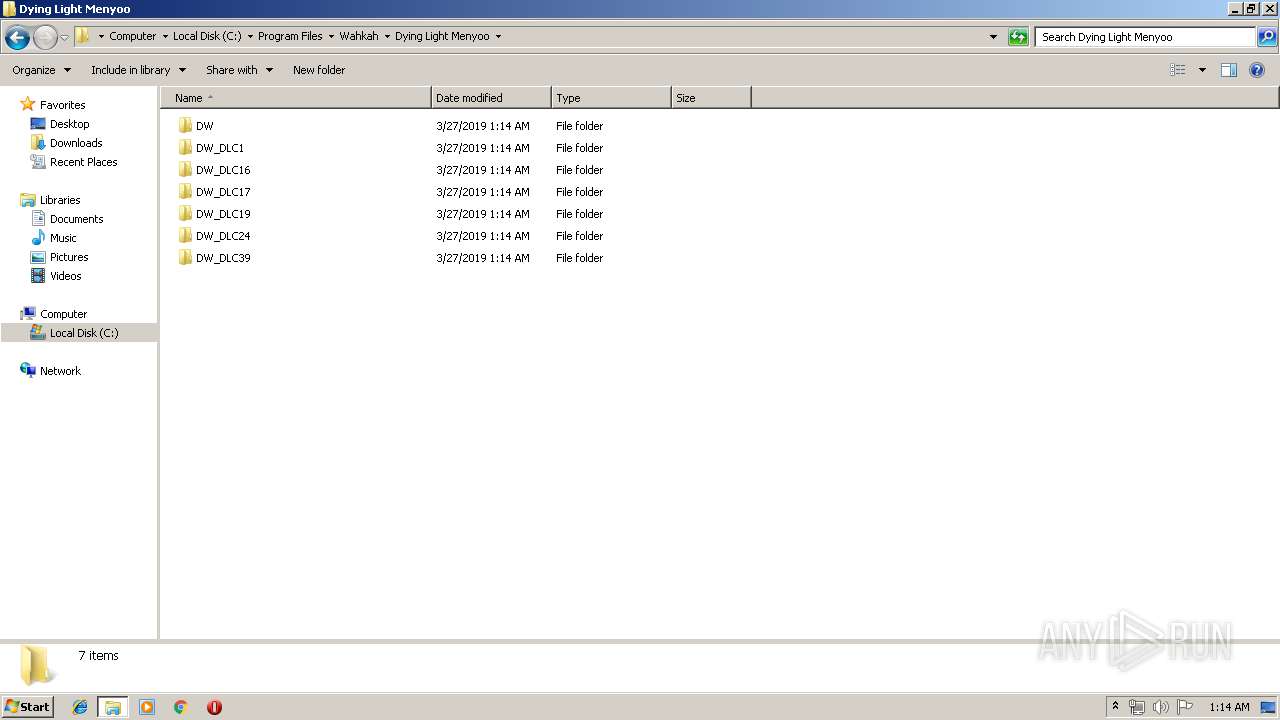Open the Music library
The width and height of the screenshot is (1280, 720).
click(x=63, y=238)
